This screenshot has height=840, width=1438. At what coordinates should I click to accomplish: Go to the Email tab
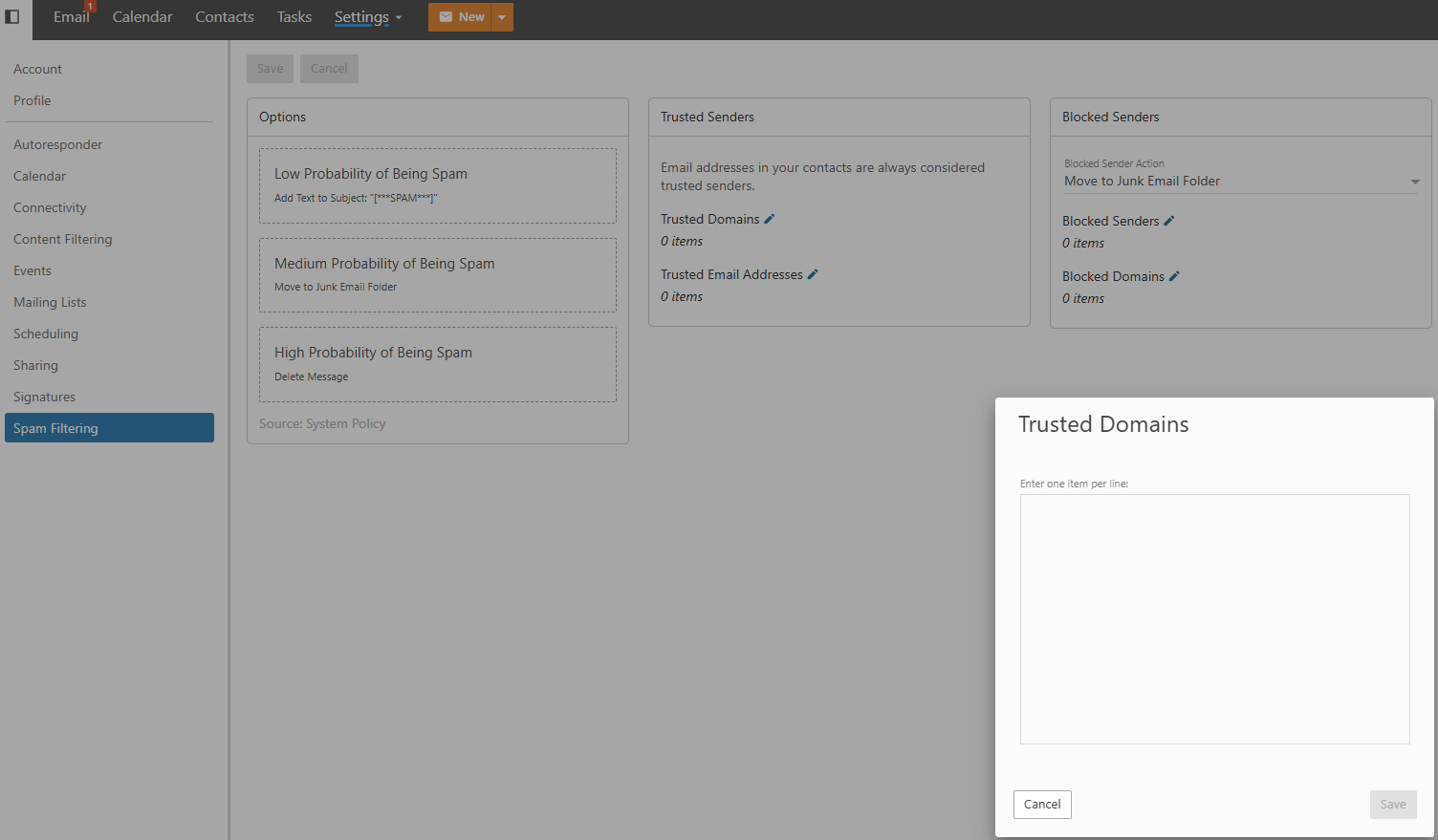pos(71,17)
